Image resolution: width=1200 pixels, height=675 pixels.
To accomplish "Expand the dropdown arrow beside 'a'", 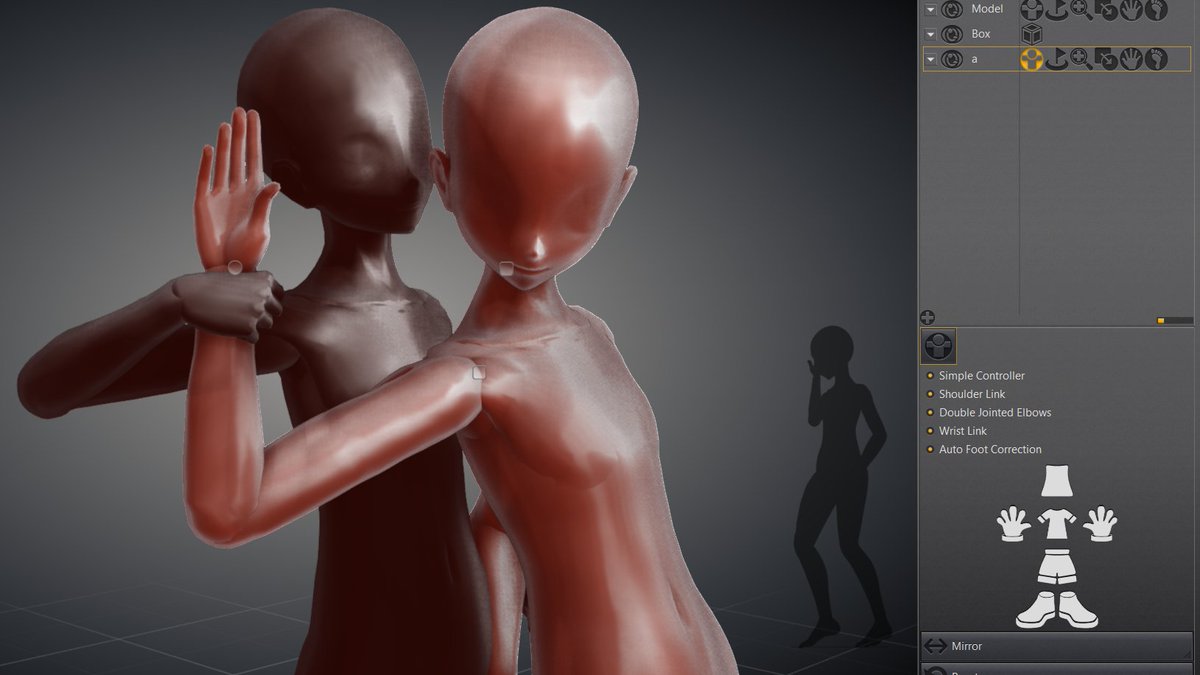I will pyautogui.click(x=930, y=59).
